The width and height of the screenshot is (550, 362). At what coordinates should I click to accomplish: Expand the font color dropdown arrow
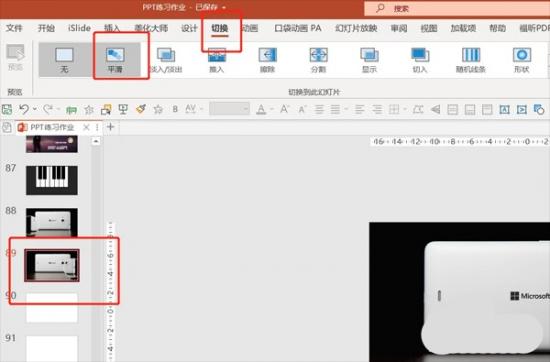coord(272,109)
